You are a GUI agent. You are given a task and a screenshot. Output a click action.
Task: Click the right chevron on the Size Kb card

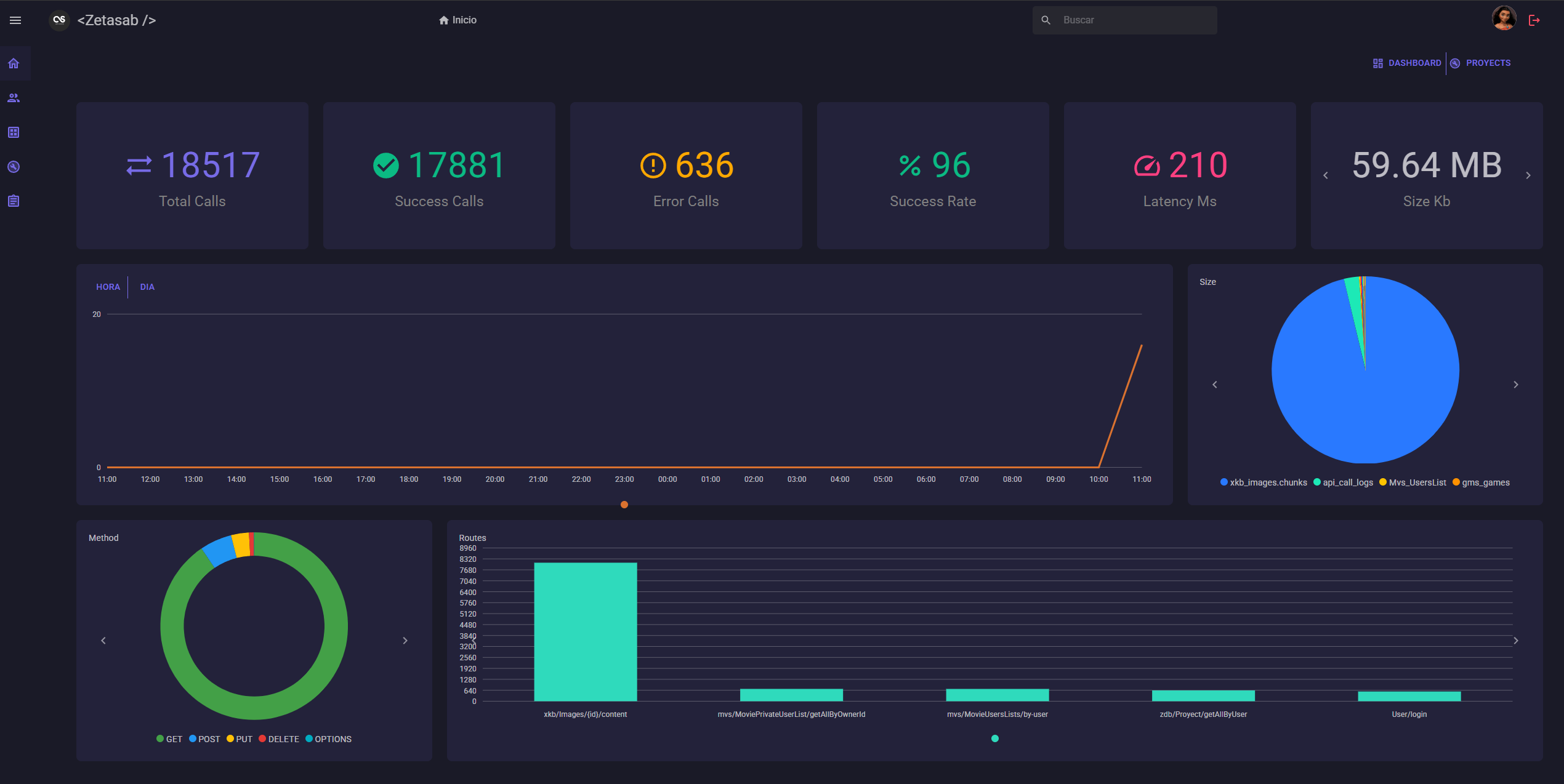[1528, 175]
